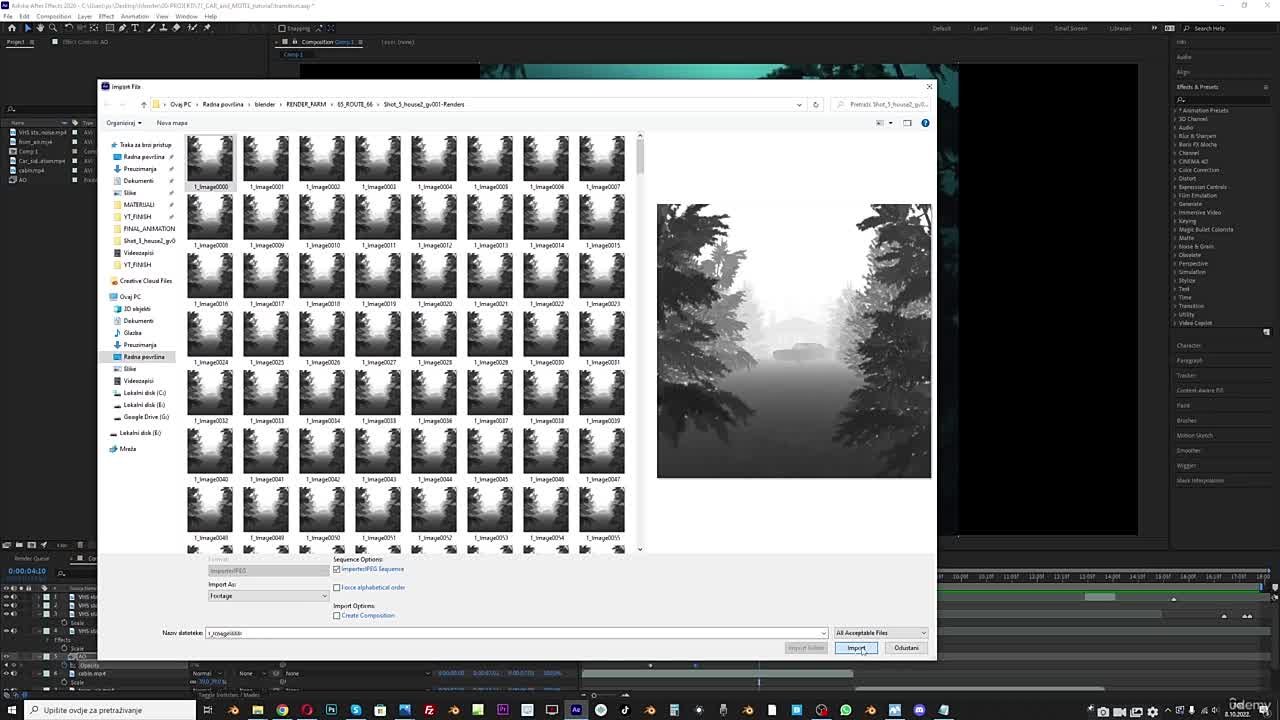Select the Puppet Pin tool in After Effects
Screen dimensions: 1280x720
pos(206,28)
